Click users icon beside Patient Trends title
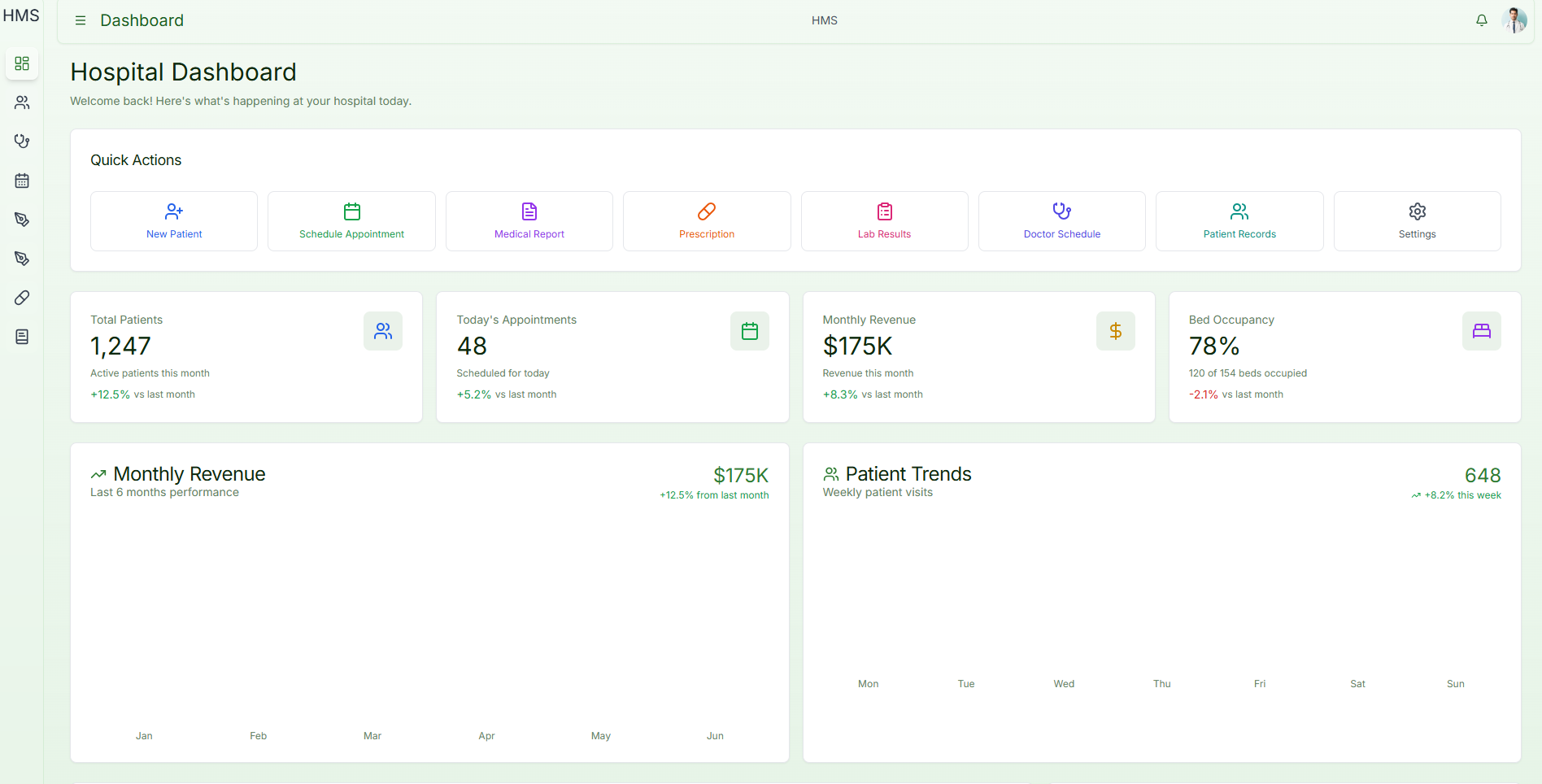Image resolution: width=1542 pixels, height=784 pixels. point(831,474)
